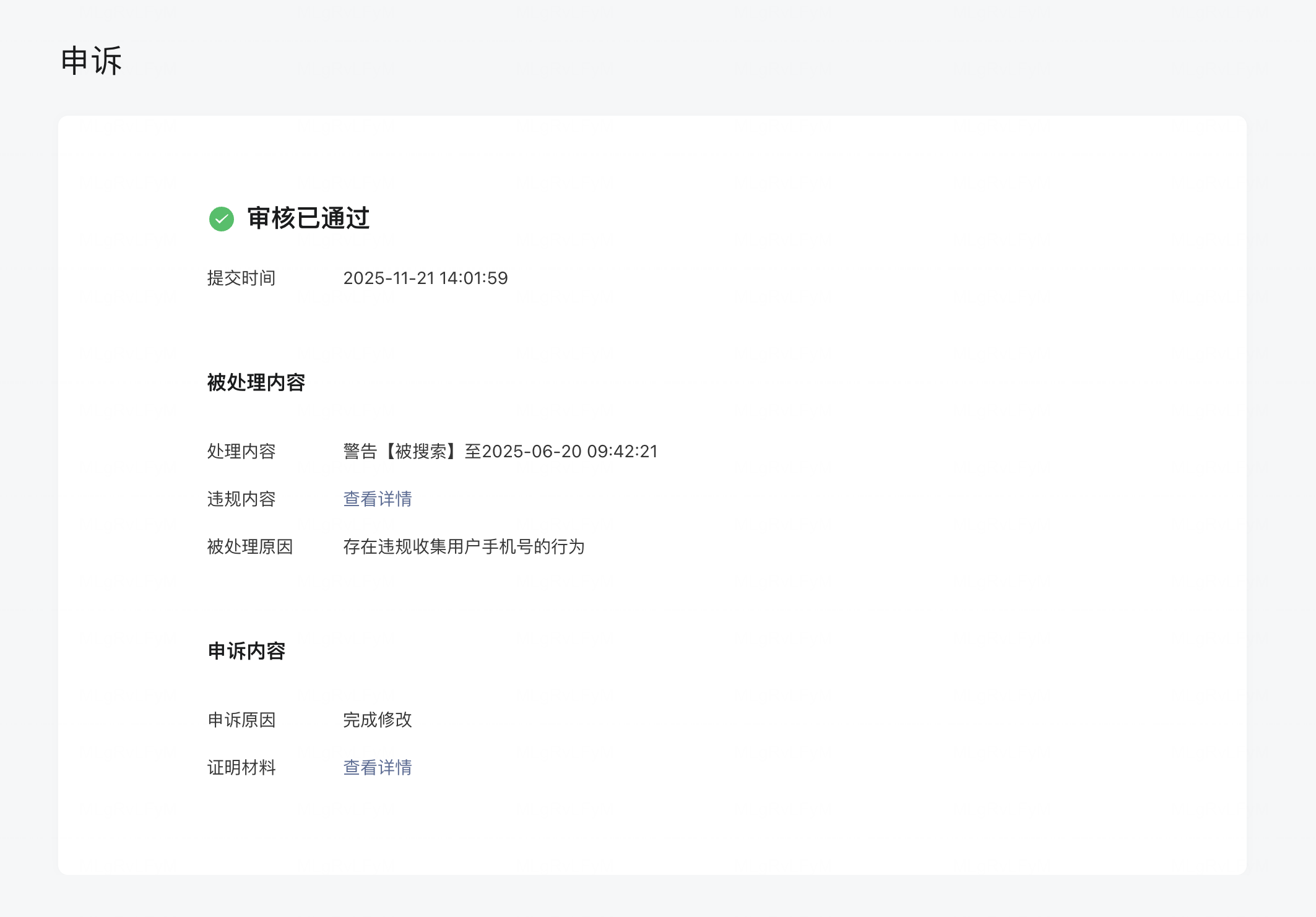Click blank area of the white card
The height and width of the screenshot is (917, 1316).
(929, 619)
